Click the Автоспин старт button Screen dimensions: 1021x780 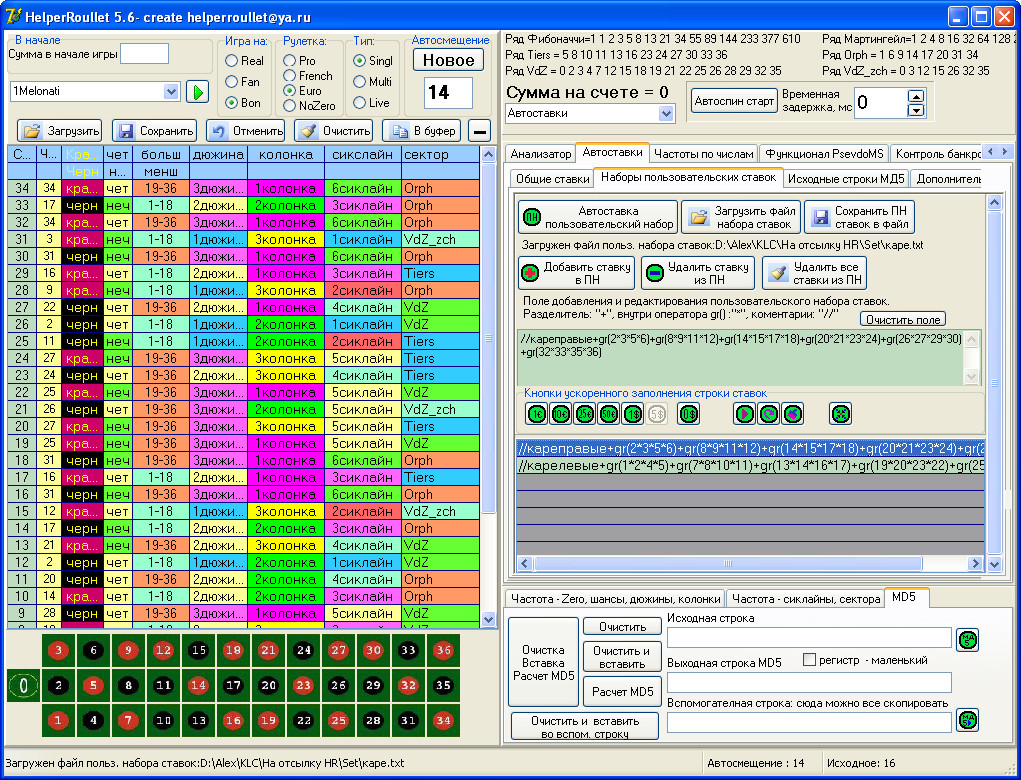click(734, 102)
